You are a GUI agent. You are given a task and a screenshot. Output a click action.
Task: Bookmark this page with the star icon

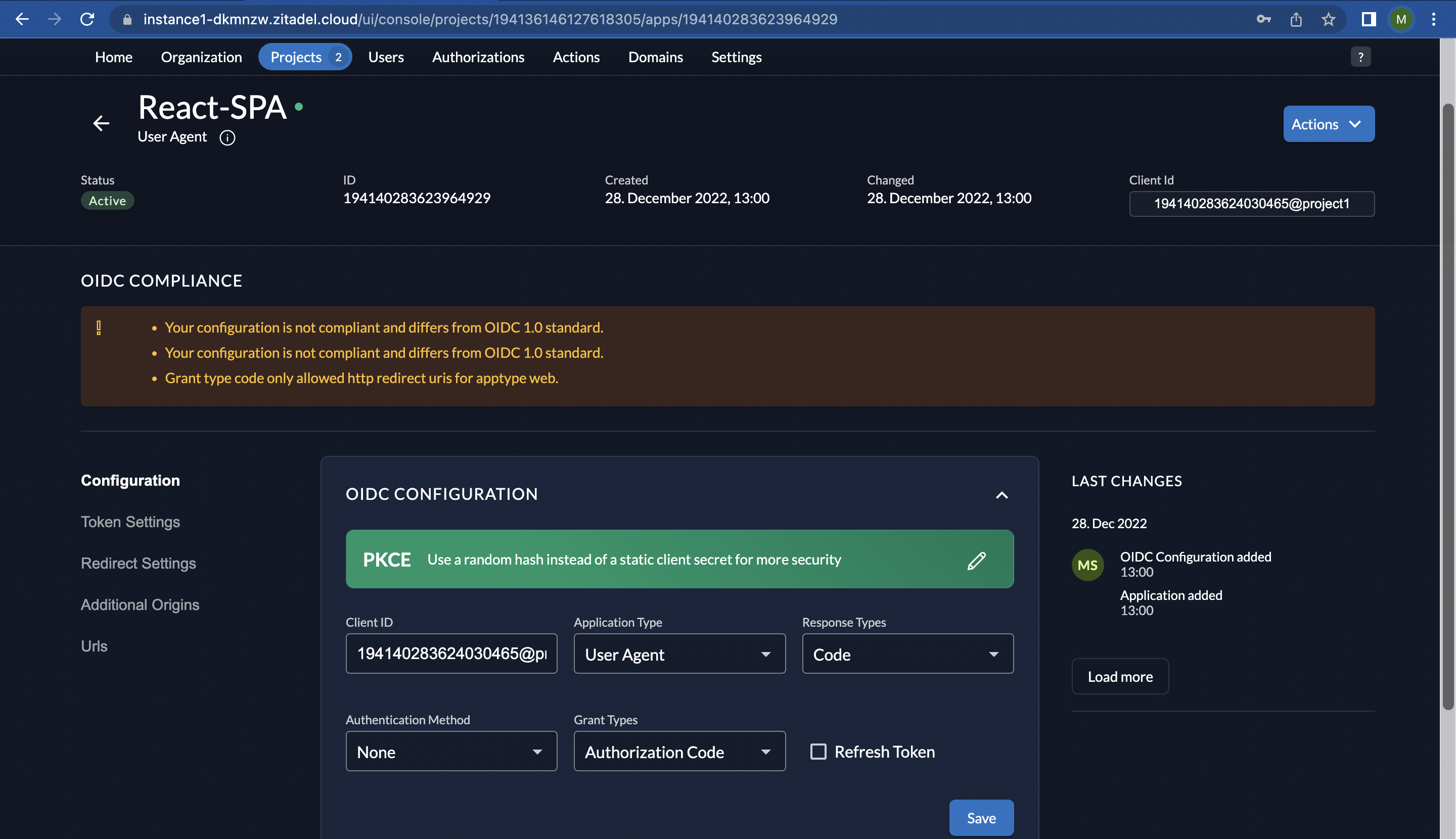(x=1329, y=20)
